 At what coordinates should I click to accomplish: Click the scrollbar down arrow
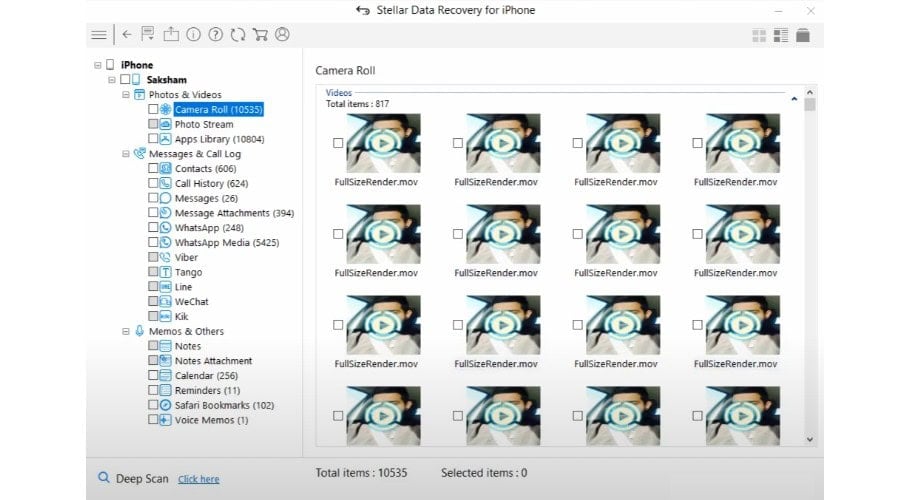pyautogui.click(x=809, y=439)
